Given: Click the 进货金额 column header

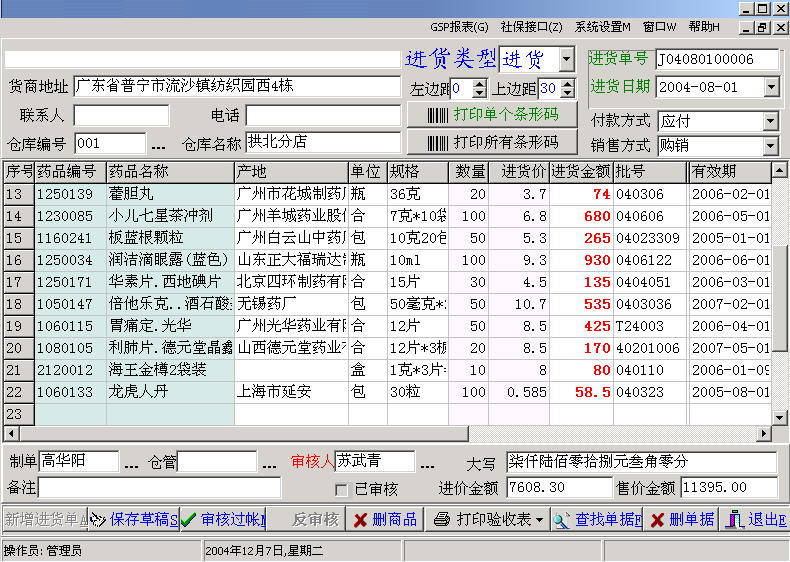Looking at the screenshot, I should tap(581, 172).
